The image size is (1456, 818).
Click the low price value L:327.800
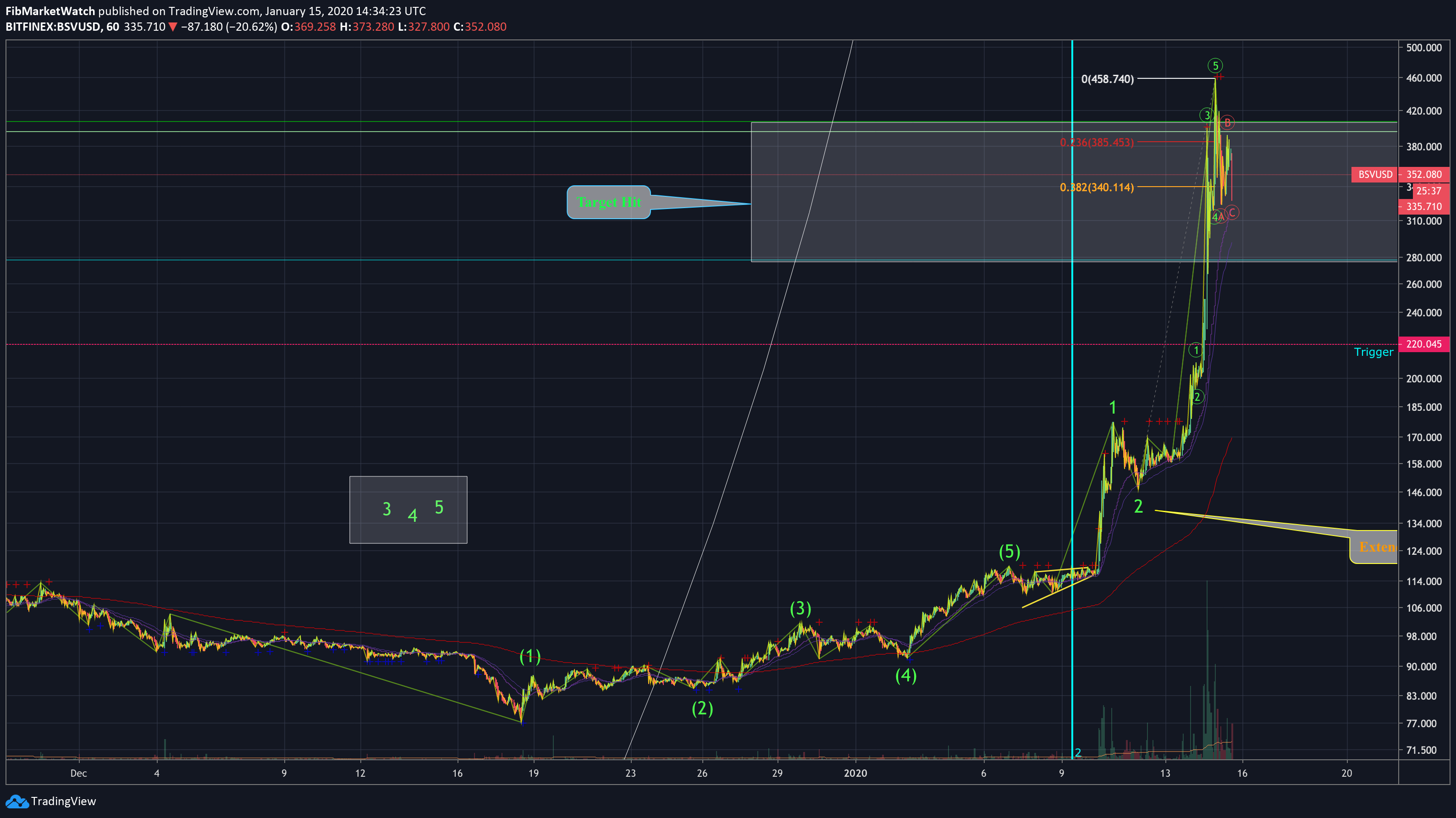[x=424, y=27]
